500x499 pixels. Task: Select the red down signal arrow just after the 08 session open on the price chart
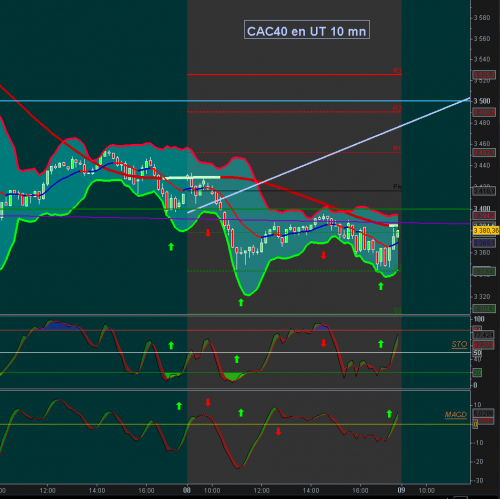pyautogui.click(x=208, y=233)
